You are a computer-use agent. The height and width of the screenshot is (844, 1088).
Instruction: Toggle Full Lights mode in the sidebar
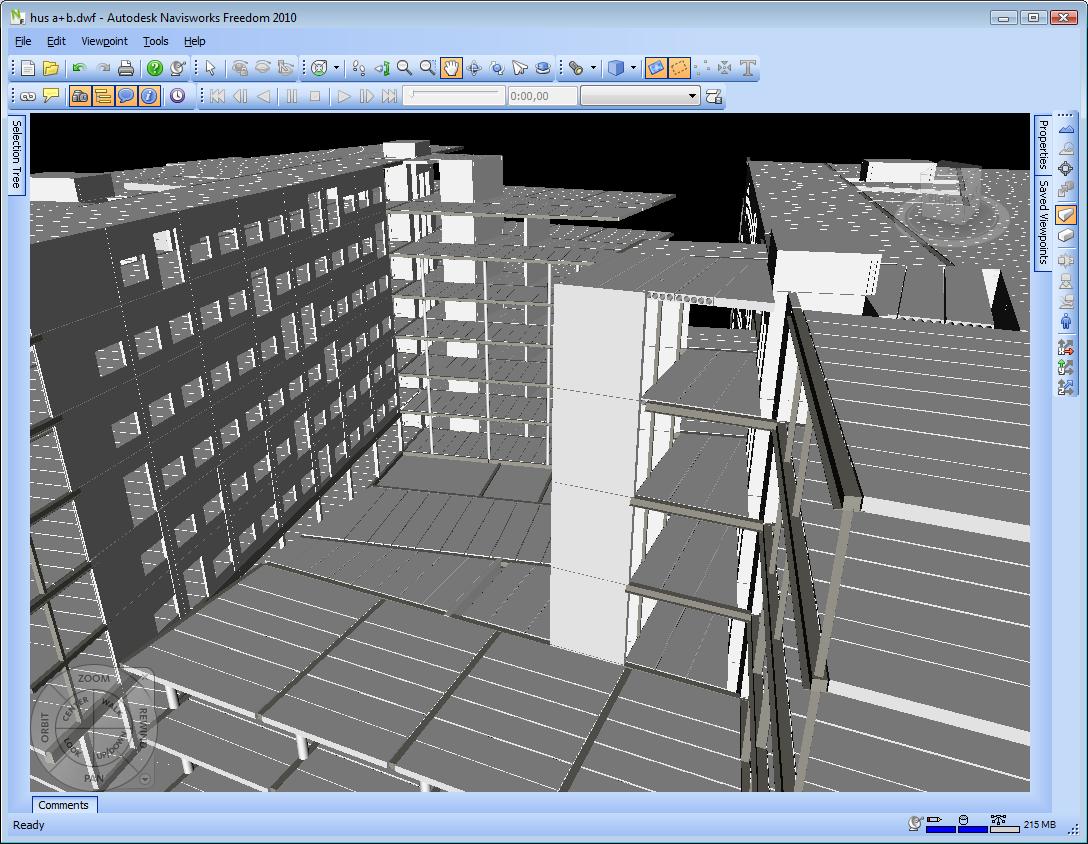(1065, 257)
